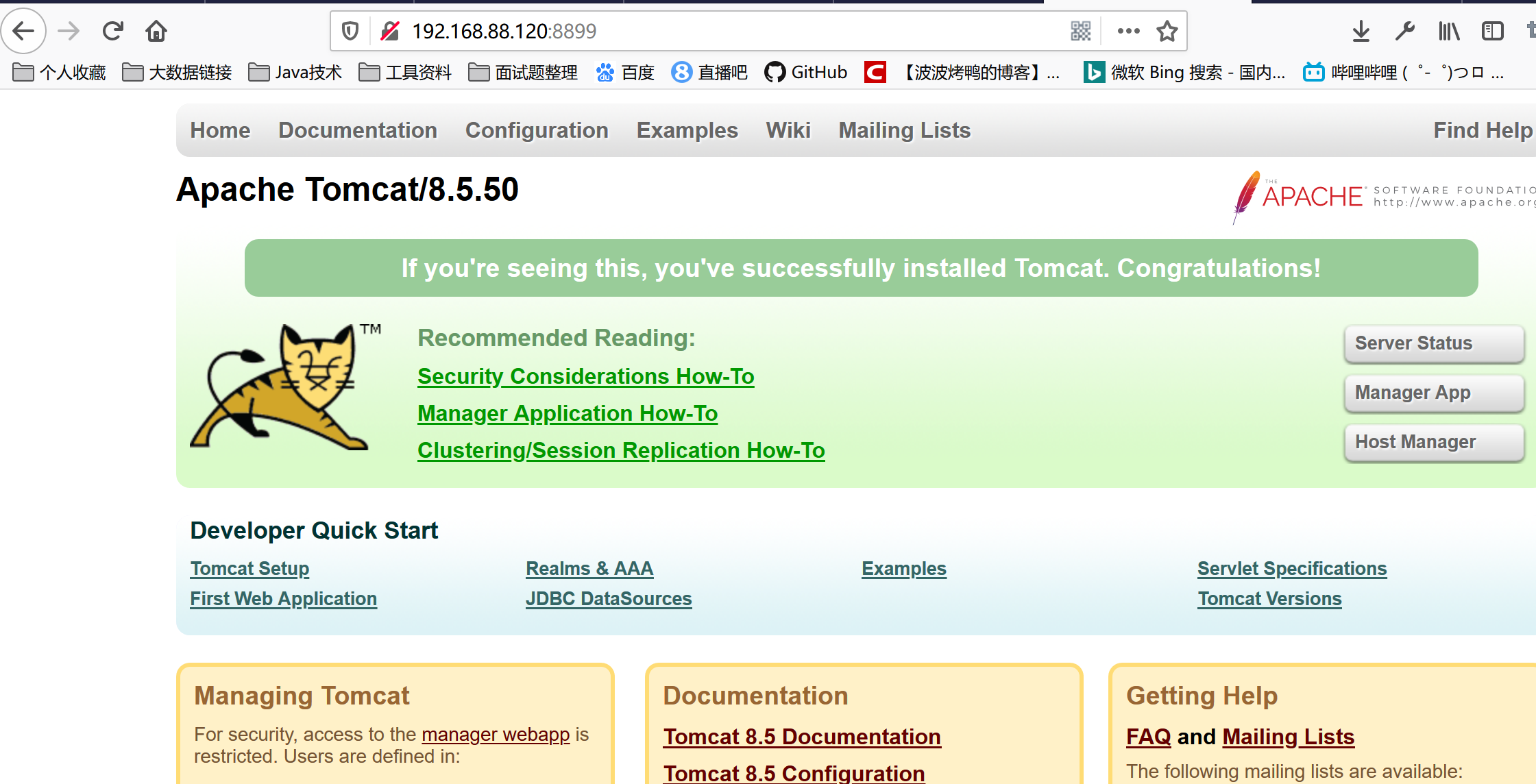Open the JDBC DataSources link
Screen dimensions: 1536x784
pyautogui.click(x=608, y=598)
